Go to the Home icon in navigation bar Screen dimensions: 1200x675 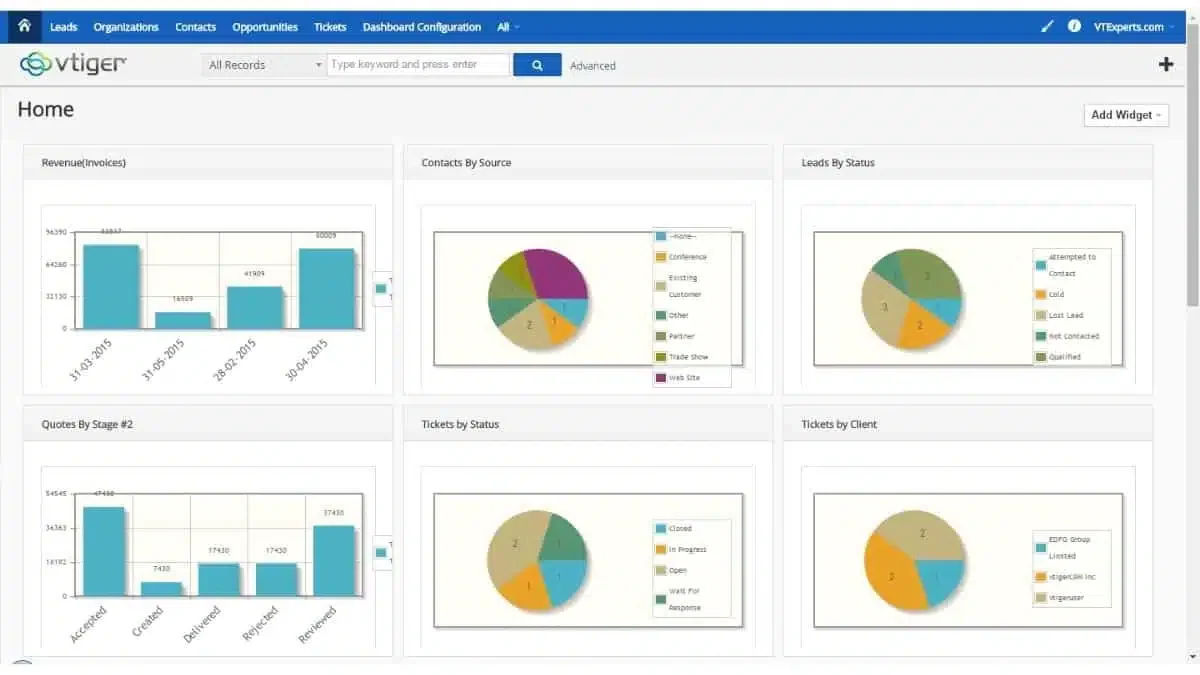pyautogui.click(x=24, y=26)
